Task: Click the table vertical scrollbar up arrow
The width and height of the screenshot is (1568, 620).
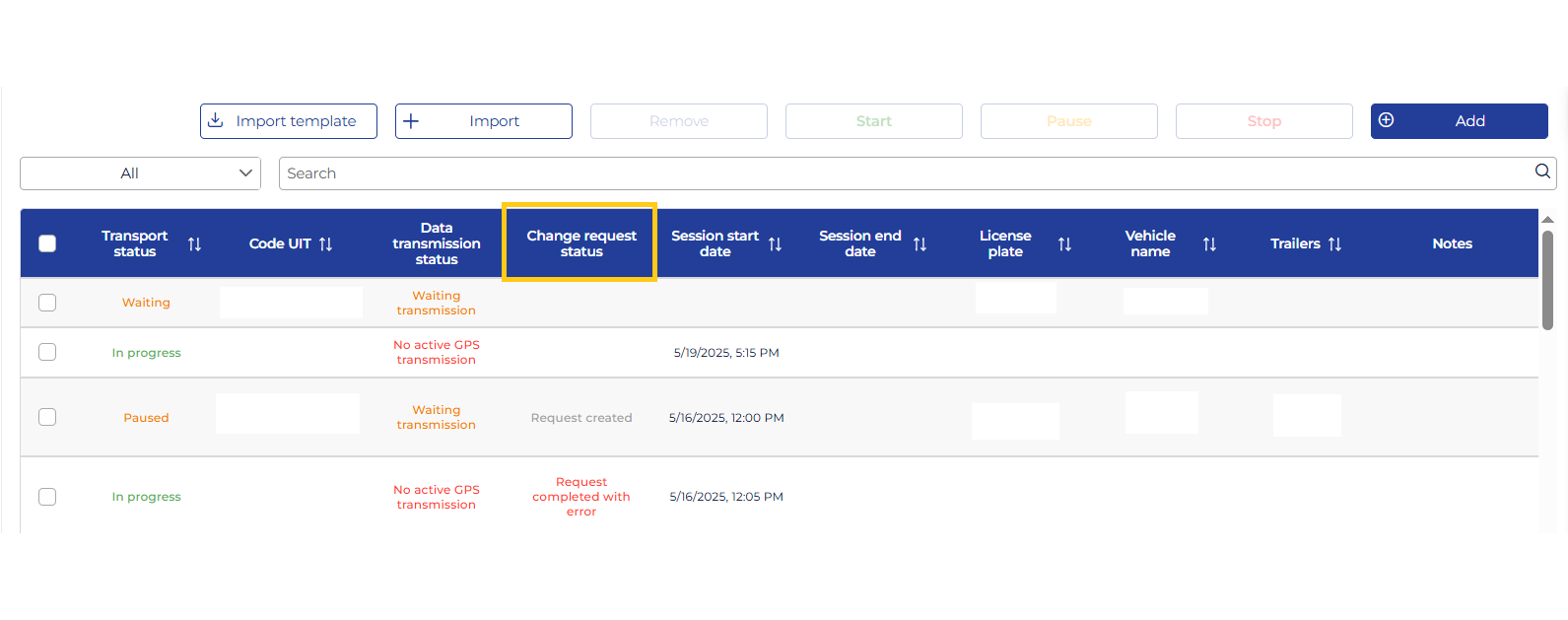Action: point(1547,220)
